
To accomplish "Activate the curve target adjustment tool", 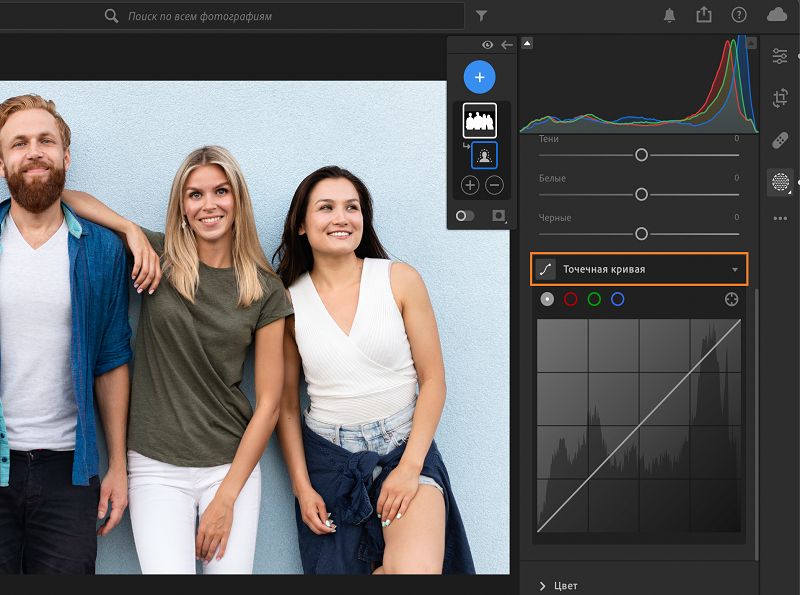I will [731, 299].
